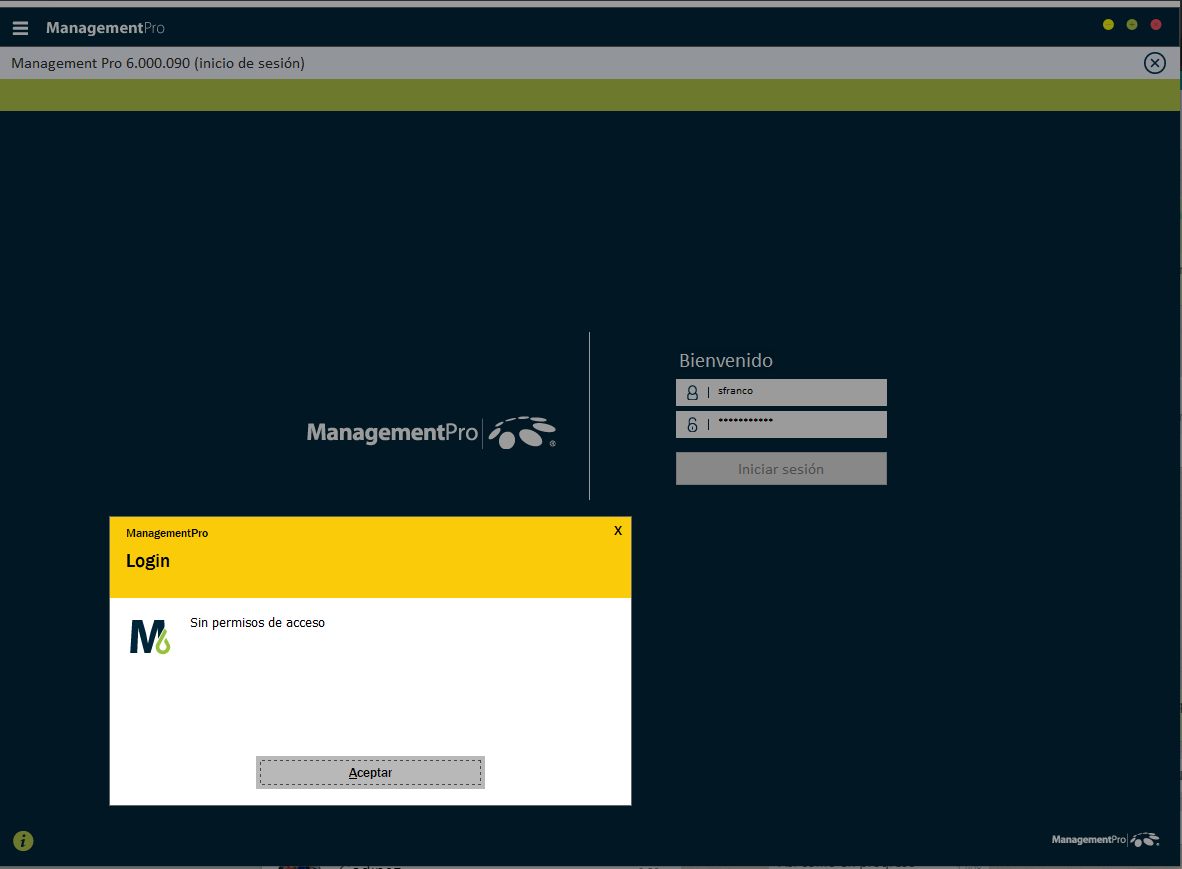1182x869 pixels.
Task: Click the user icon beside username
Action: coord(692,393)
